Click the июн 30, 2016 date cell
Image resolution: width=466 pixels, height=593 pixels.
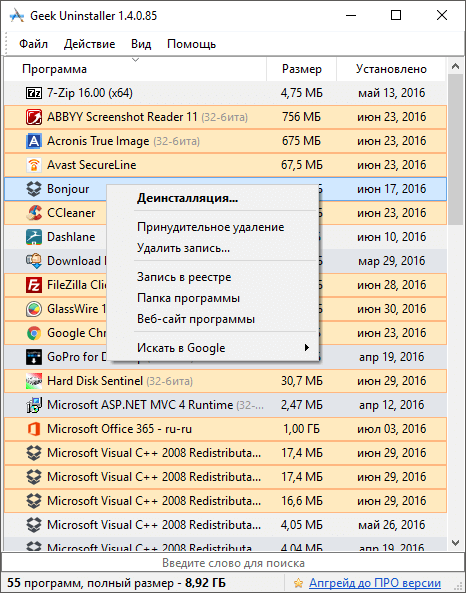tap(391, 309)
